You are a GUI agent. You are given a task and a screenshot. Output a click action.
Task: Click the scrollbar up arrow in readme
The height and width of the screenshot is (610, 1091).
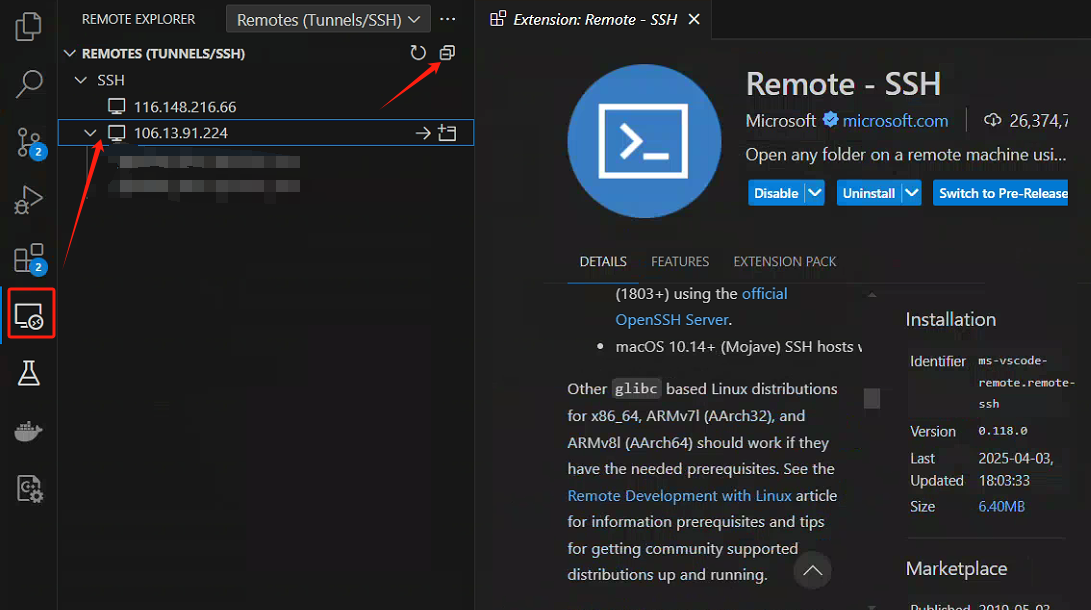(x=872, y=295)
